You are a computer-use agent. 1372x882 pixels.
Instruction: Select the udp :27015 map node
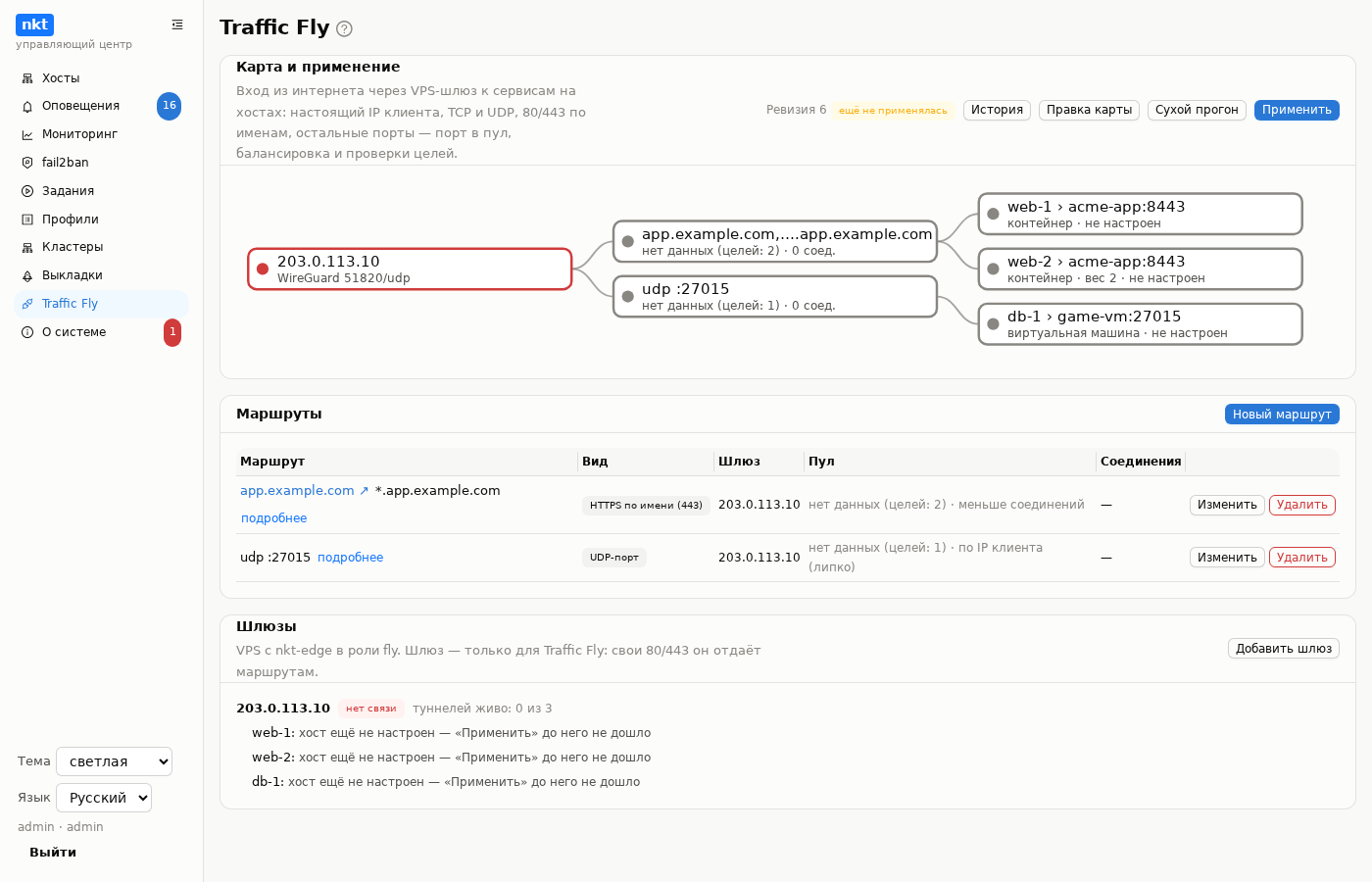[x=775, y=297]
